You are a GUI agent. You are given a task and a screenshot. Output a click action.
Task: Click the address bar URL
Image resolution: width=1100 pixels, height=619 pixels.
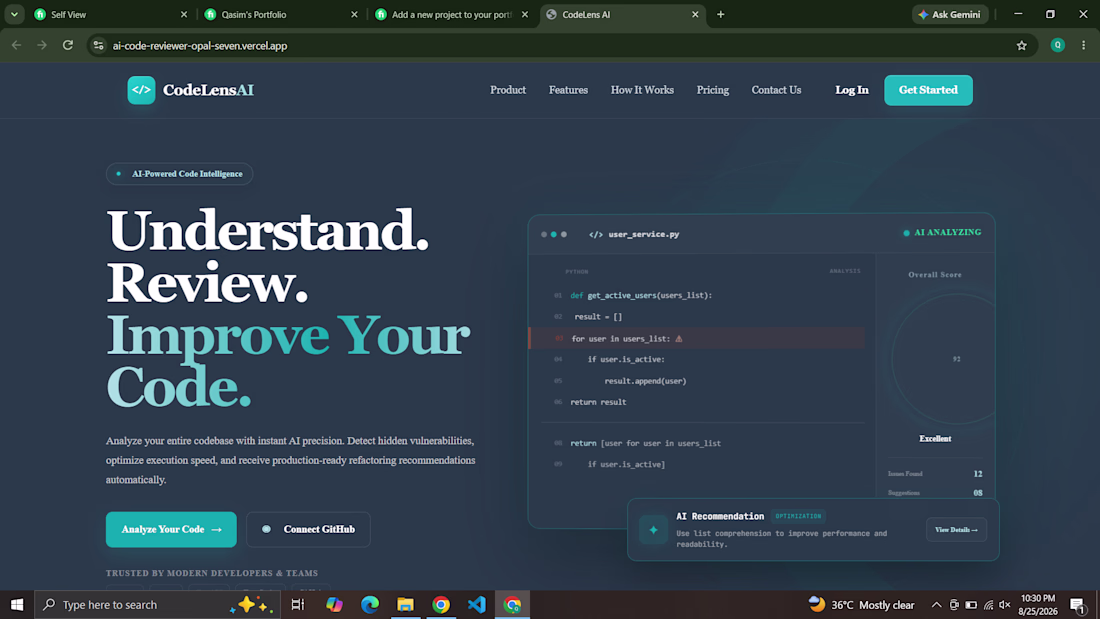pos(200,46)
